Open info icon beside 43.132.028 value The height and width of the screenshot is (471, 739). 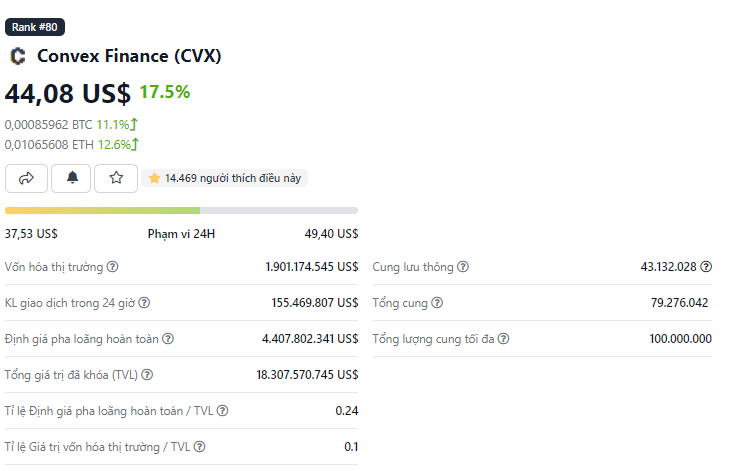tap(706, 267)
